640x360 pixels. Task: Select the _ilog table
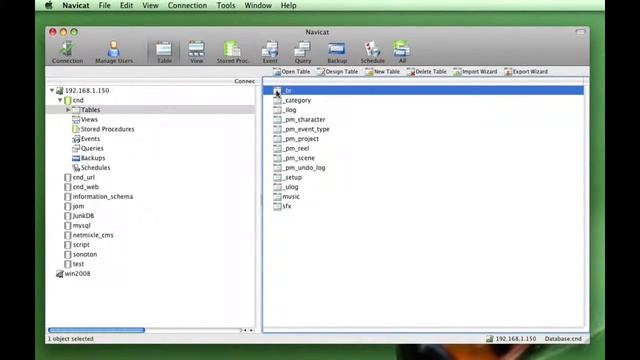[284, 110]
